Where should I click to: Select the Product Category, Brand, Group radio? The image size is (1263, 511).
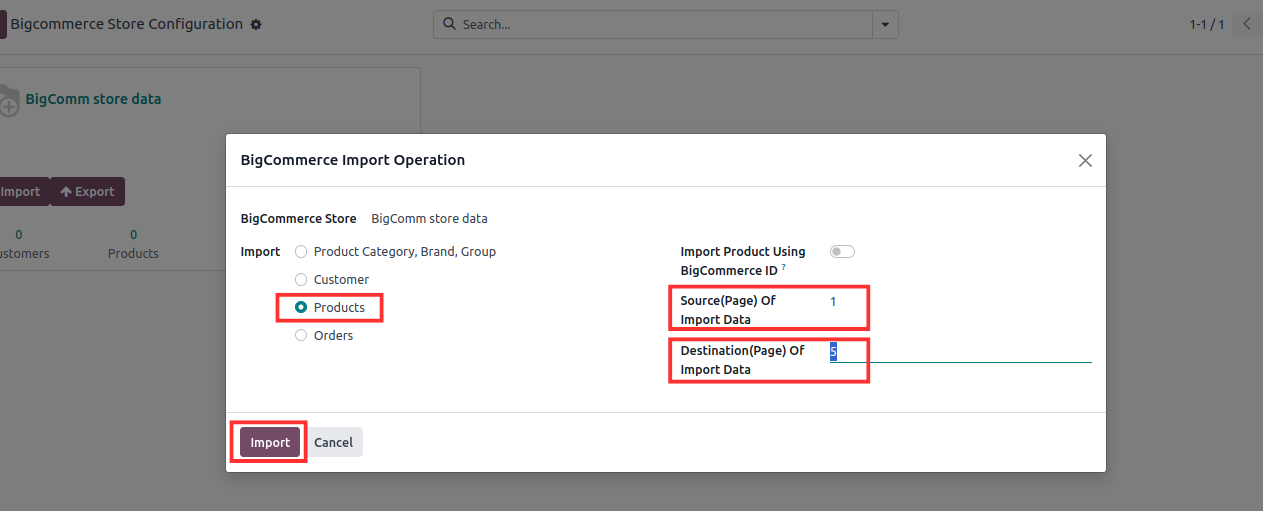tap(301, 252)
